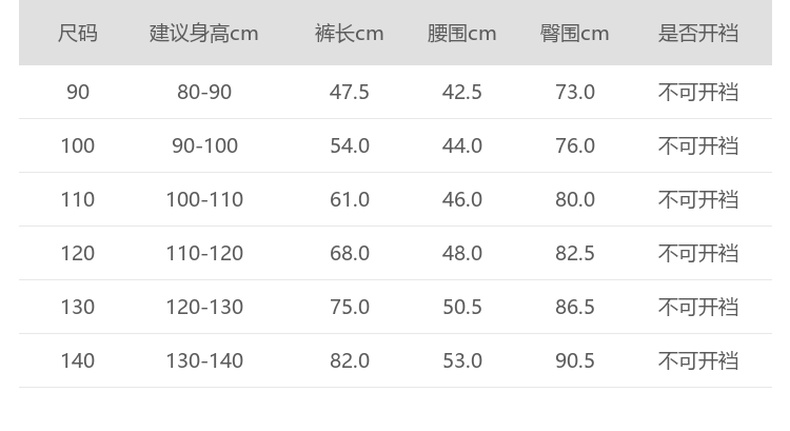790x431 pixels.
Task: Click waist value 50.5
Action: point(462,307)
